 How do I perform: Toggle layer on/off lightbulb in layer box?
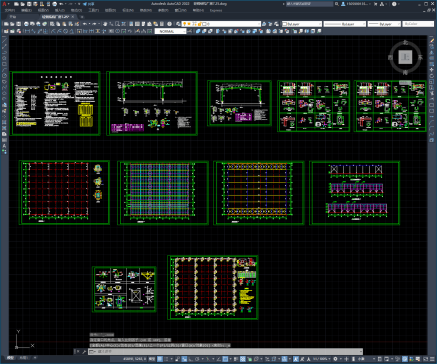point(184,24)
